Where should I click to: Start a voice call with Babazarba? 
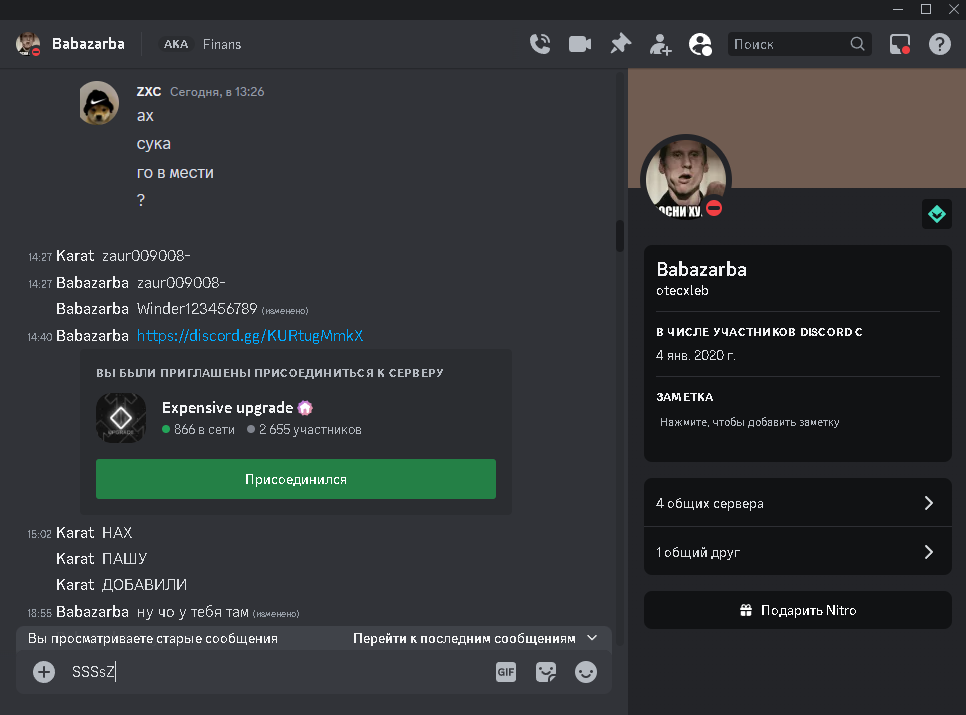[x=540, y=44]
